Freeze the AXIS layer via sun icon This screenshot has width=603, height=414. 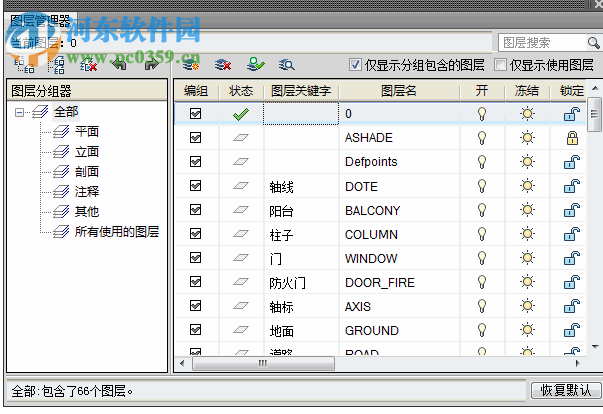[x=527, y=306]
